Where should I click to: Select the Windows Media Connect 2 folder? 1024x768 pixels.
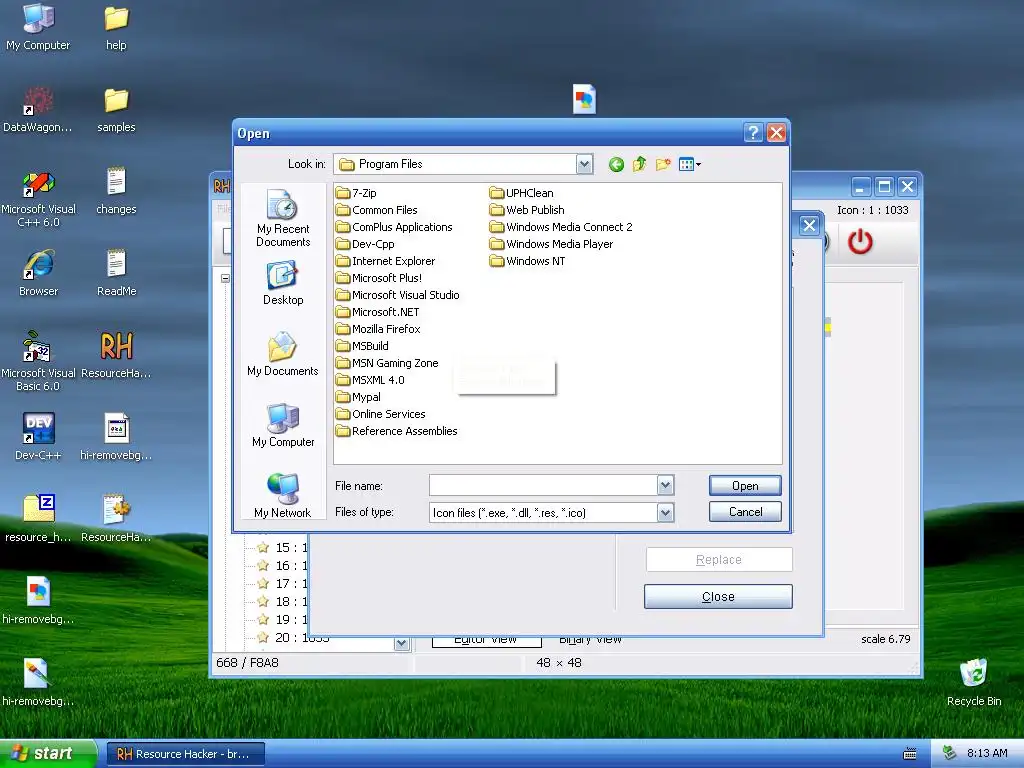(562, 227)
